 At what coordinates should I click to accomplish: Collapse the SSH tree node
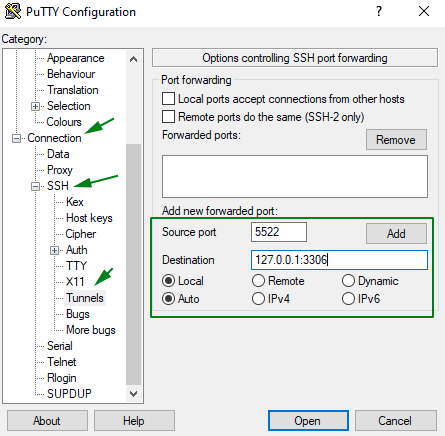[x=35, y=186]
